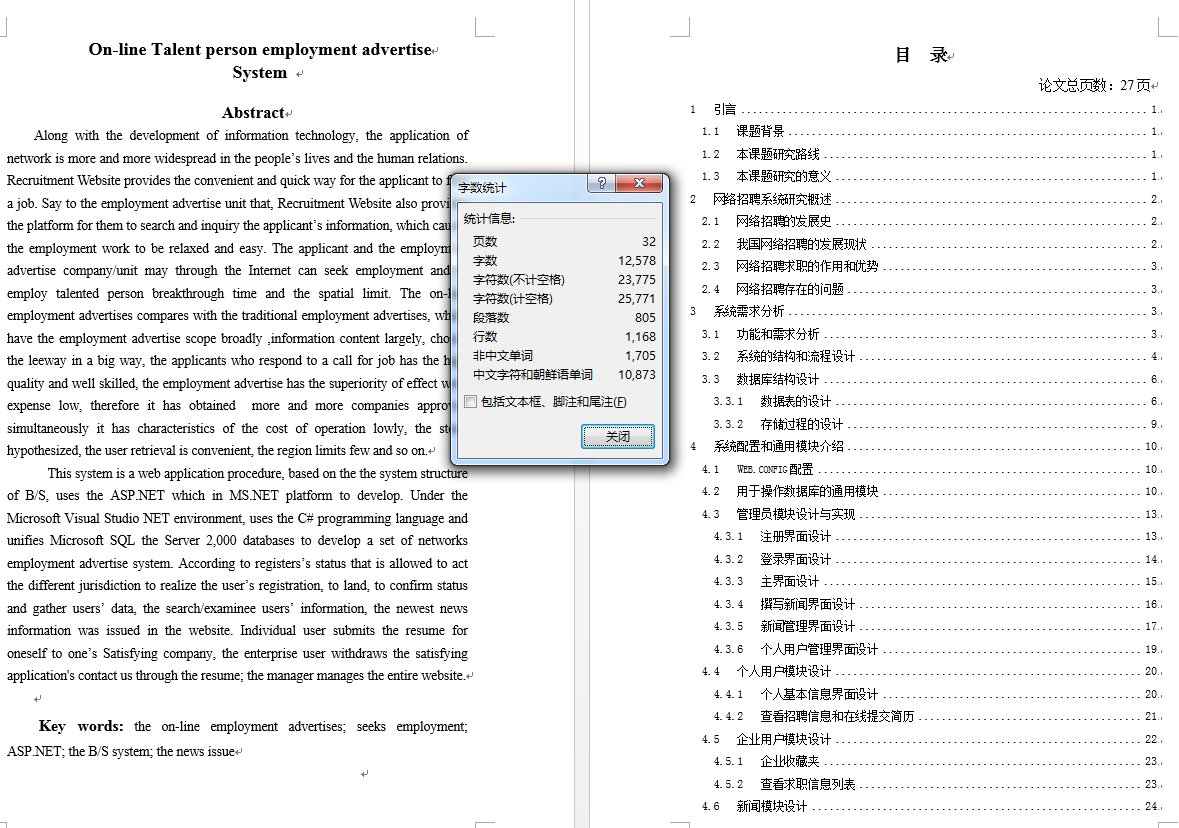Click the On-line Talent person employment advertise title

pos(260,50)
